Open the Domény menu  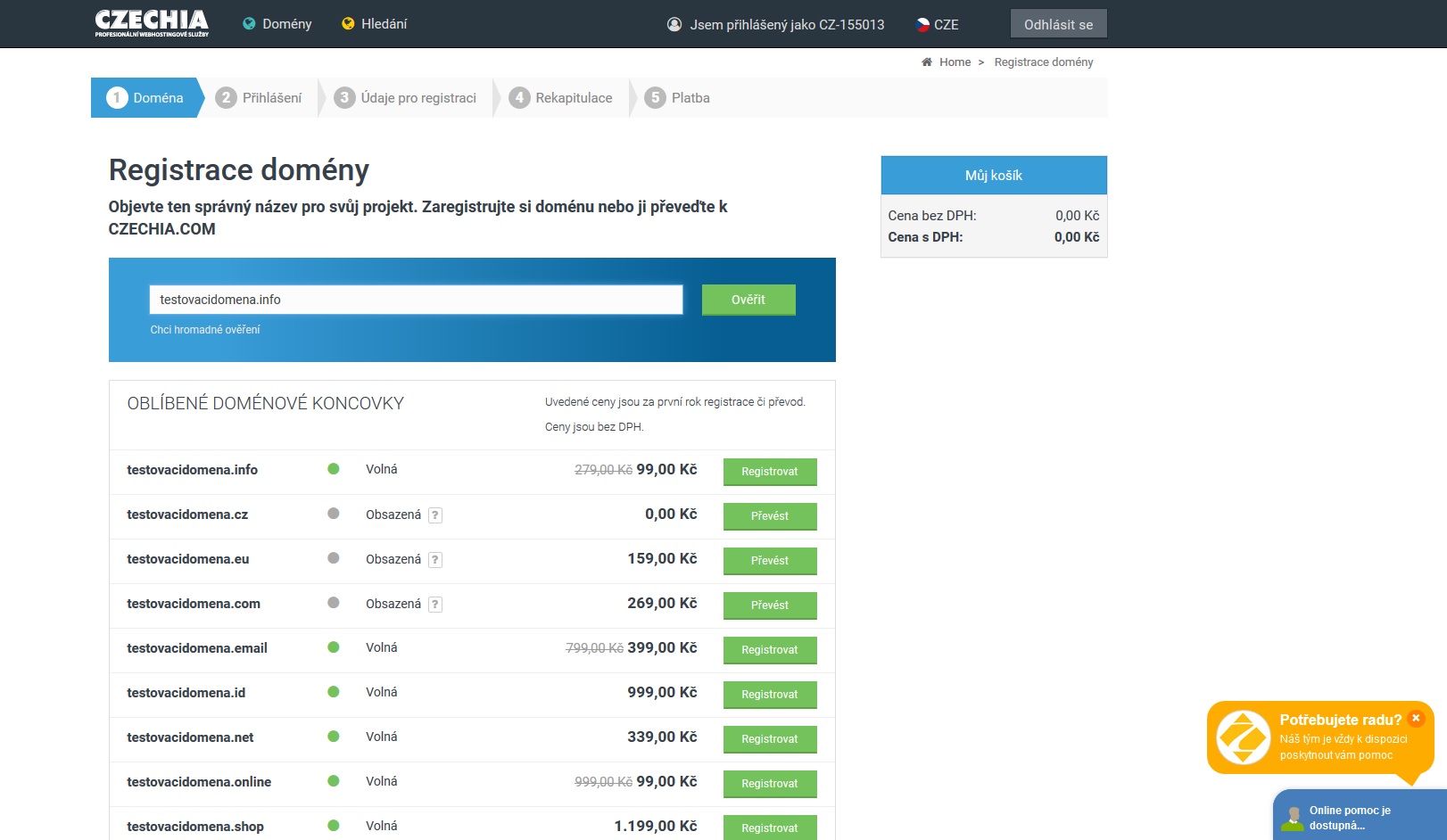(x=277, y=24)
